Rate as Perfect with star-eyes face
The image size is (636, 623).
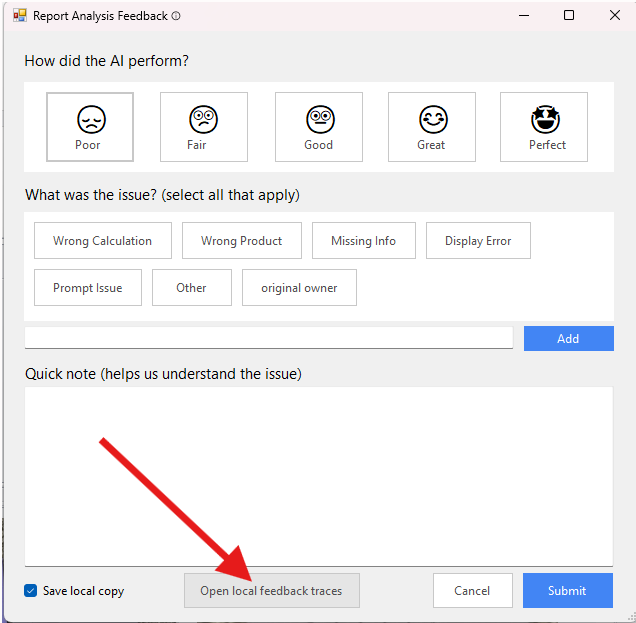[544, 127]
